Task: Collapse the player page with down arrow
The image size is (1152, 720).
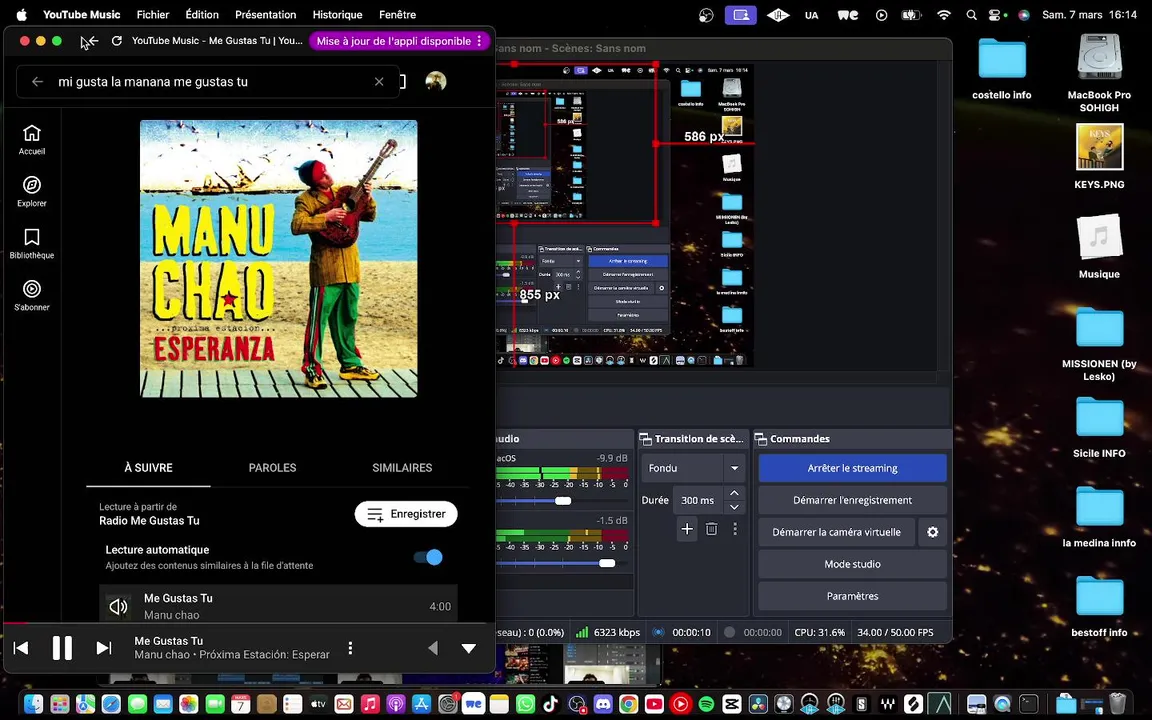Action: tap(469, 648)
